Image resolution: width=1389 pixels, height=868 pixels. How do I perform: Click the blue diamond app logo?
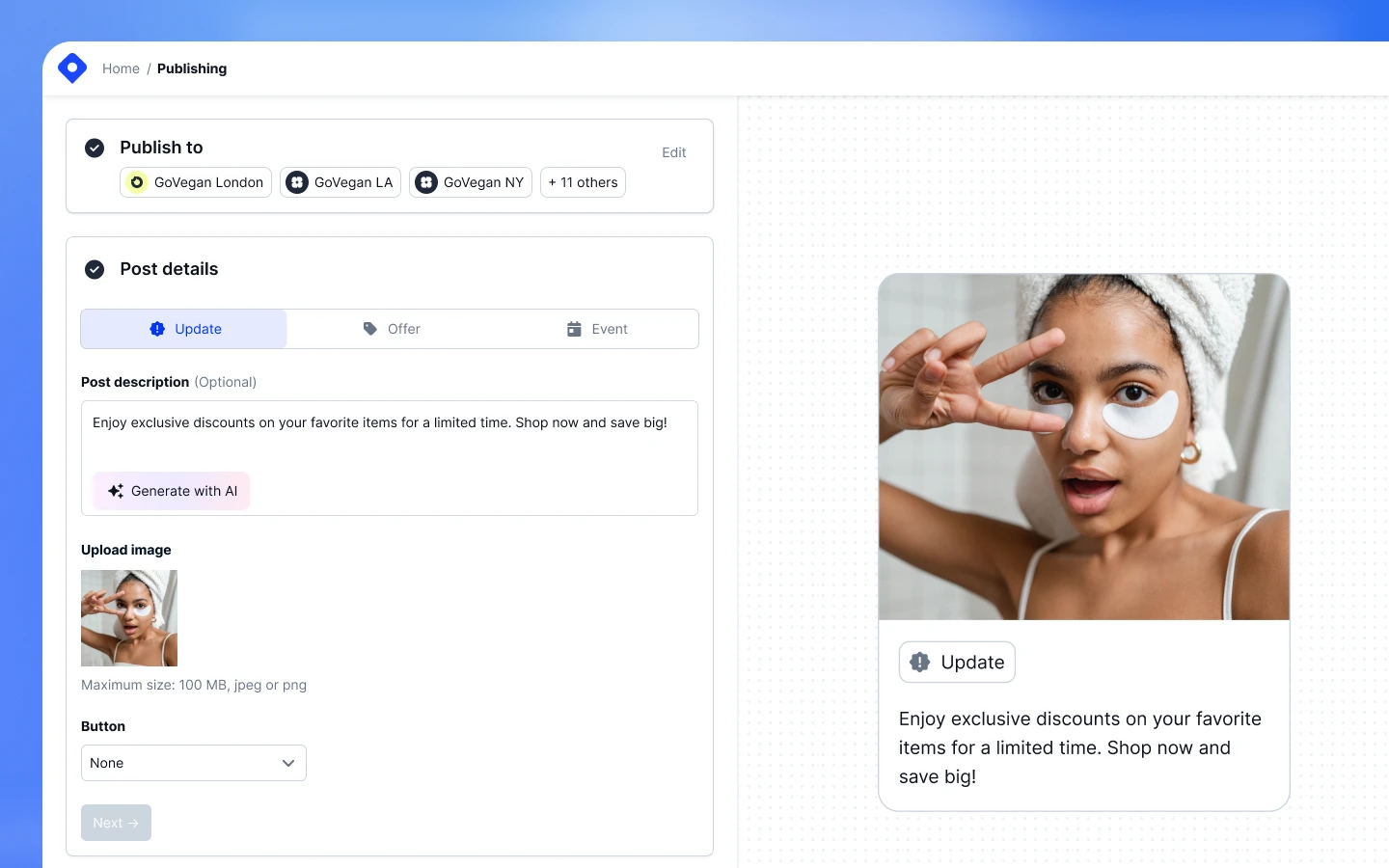pyautogui.click(x=72, y=68)
